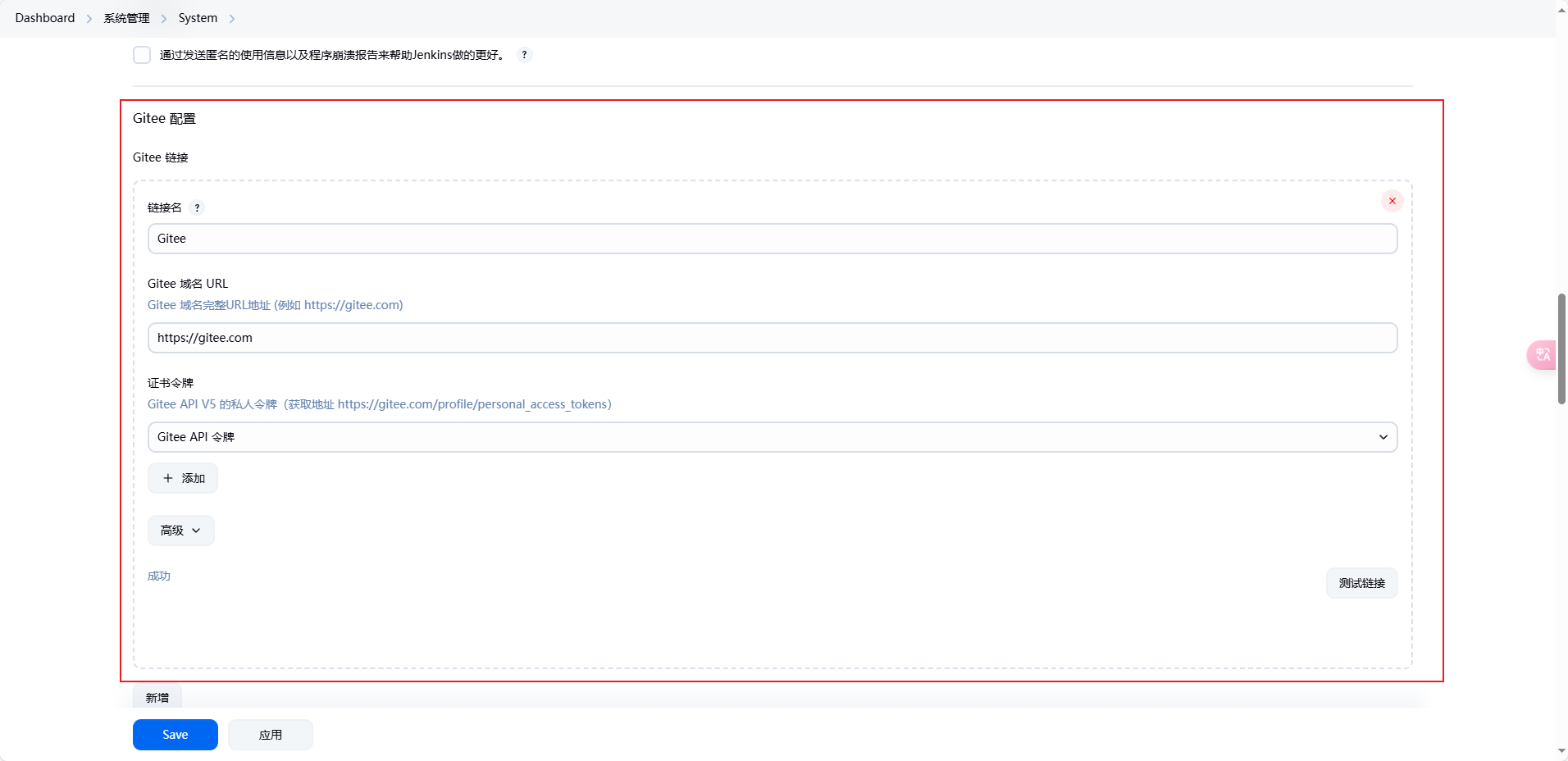Click the vertical page scrollbar thumb

point(1561,349)
